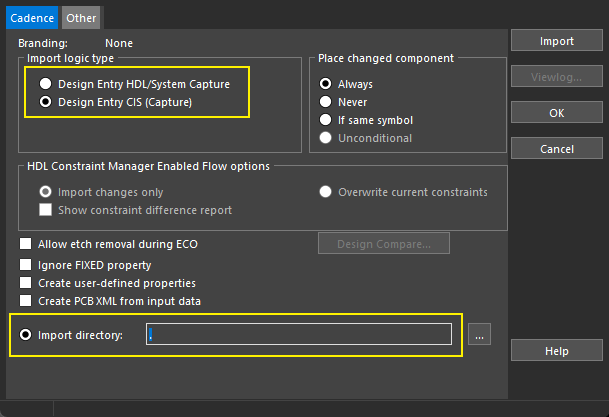
Task: Select the Import directory radio button
Action: (x=26, y=335)
